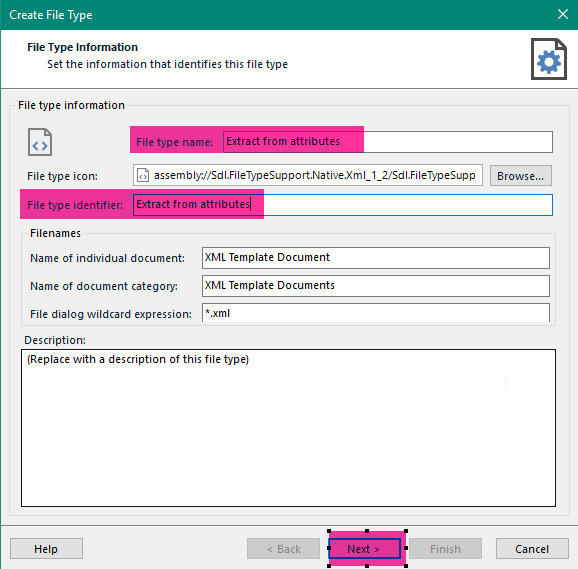Click the 'File type name:' label

click(x=174, y=142)
